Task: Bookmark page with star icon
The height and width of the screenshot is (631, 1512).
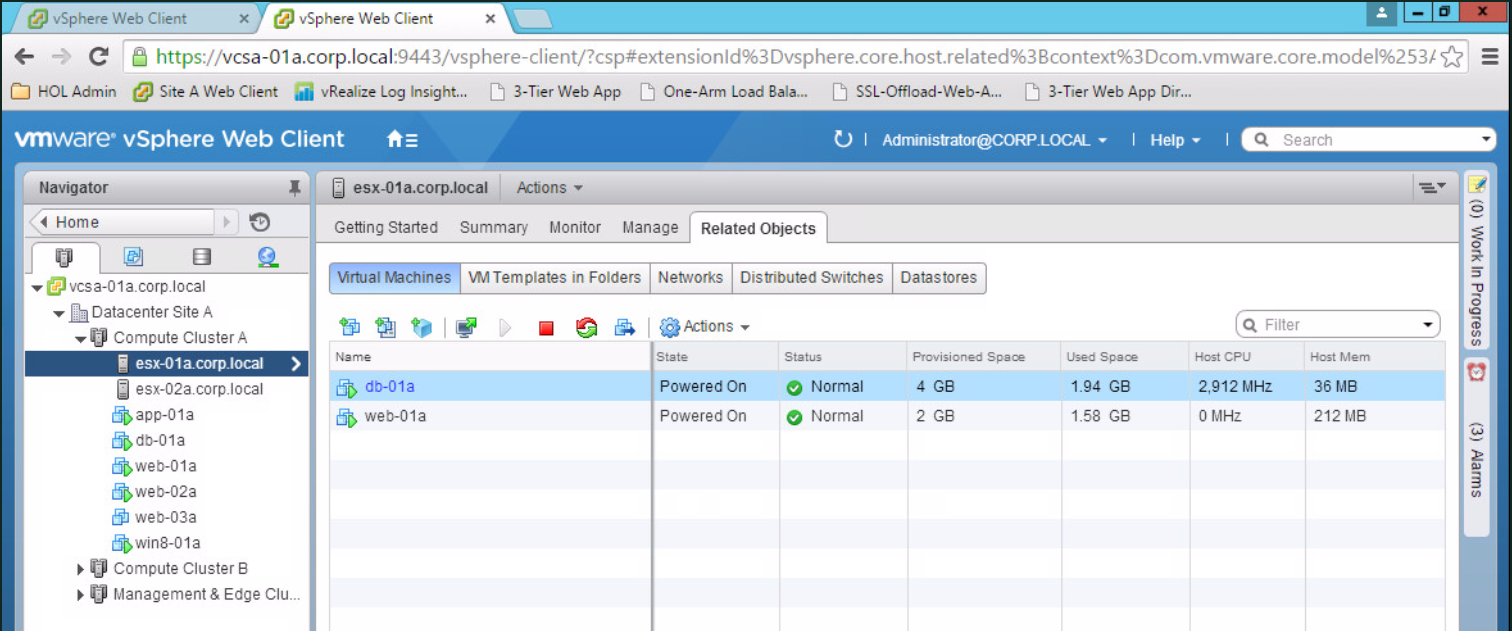Action: (1453, 57)
